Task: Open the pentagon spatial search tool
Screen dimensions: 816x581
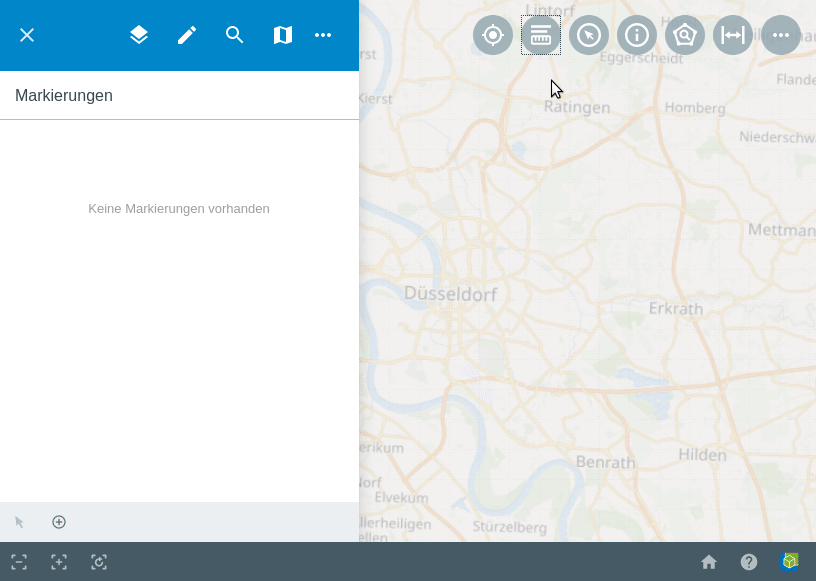Action: point(685,35)
